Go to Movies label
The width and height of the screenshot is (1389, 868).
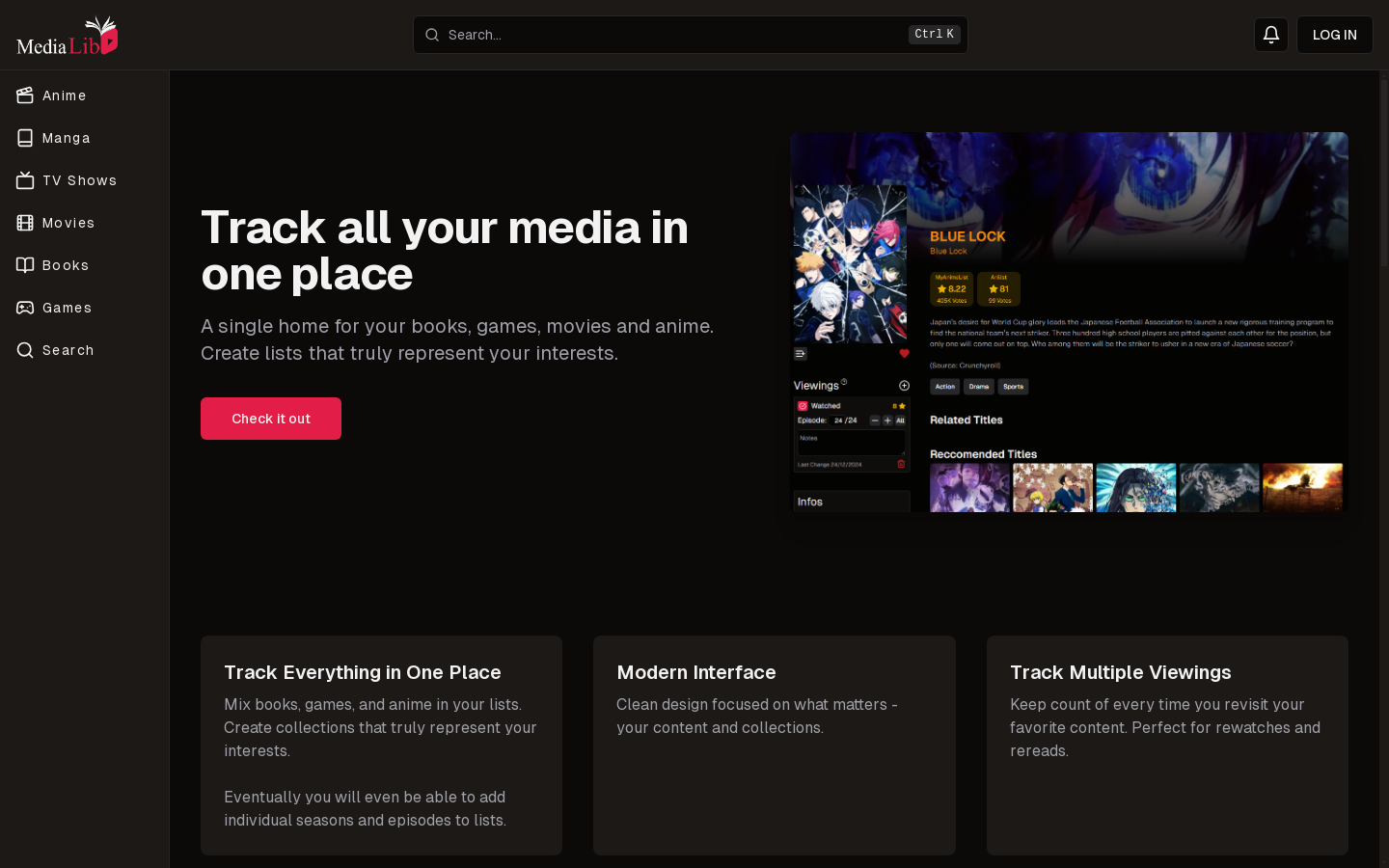click(x=68, y=223)
